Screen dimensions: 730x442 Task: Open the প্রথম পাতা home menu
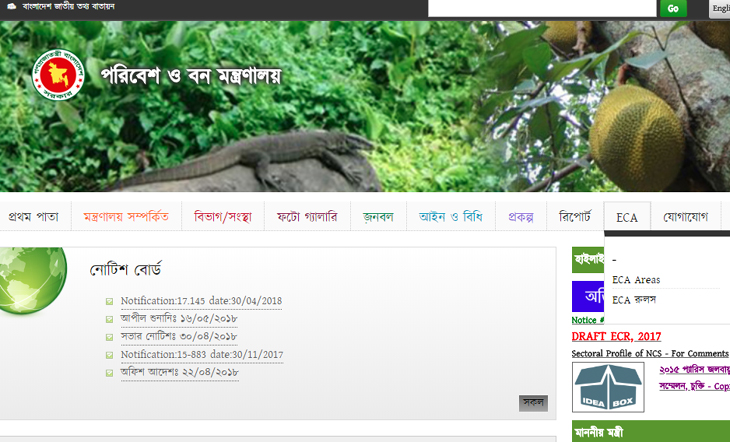coord(34,216)
